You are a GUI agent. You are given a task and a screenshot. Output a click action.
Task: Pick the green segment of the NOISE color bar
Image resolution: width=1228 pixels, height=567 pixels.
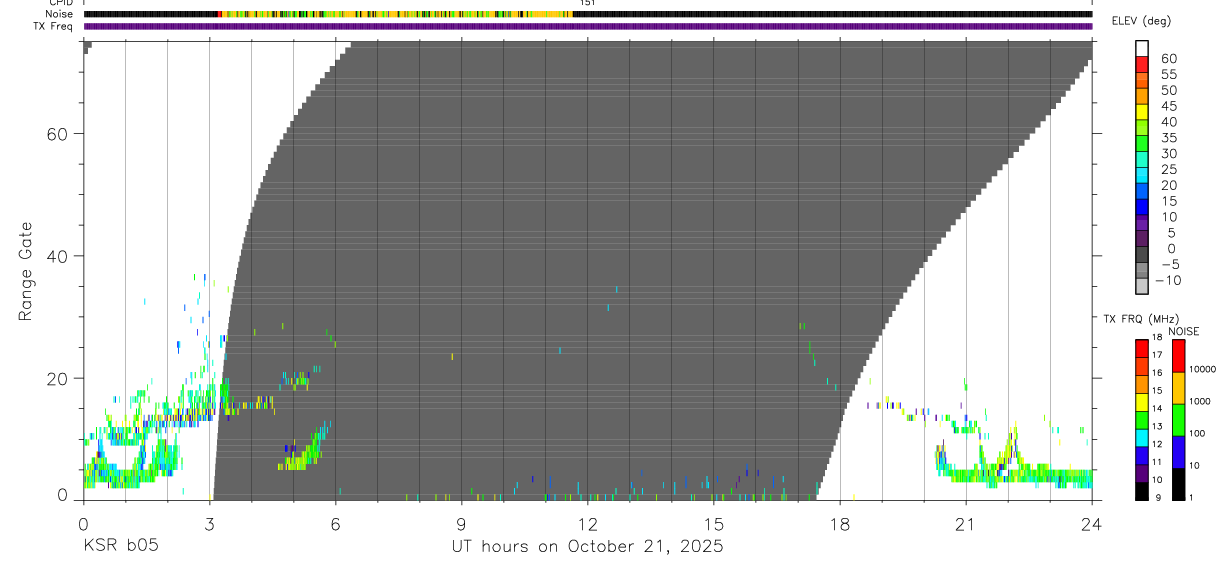(x=1178, y=420)
